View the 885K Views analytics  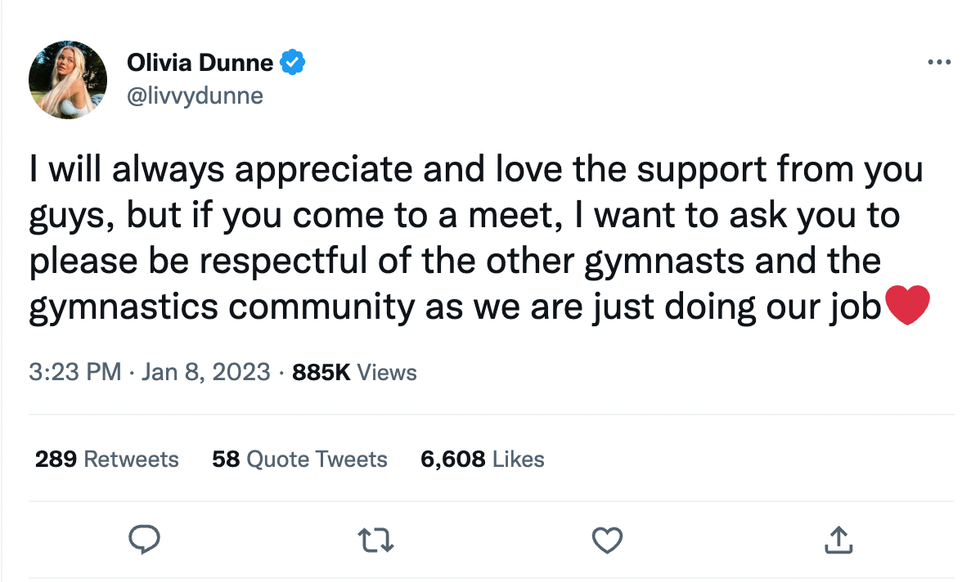(x=354, y=373)
